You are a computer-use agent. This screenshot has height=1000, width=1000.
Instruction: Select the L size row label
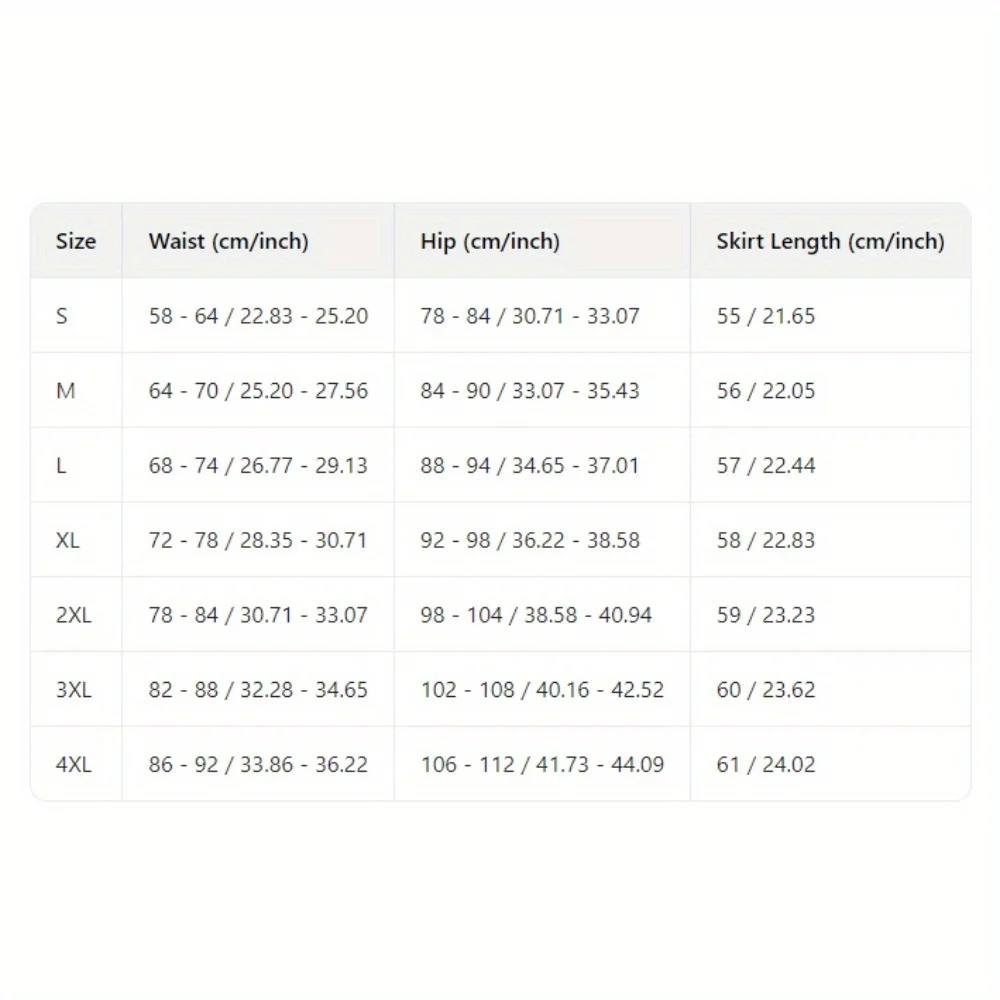(x=62, y=466)
